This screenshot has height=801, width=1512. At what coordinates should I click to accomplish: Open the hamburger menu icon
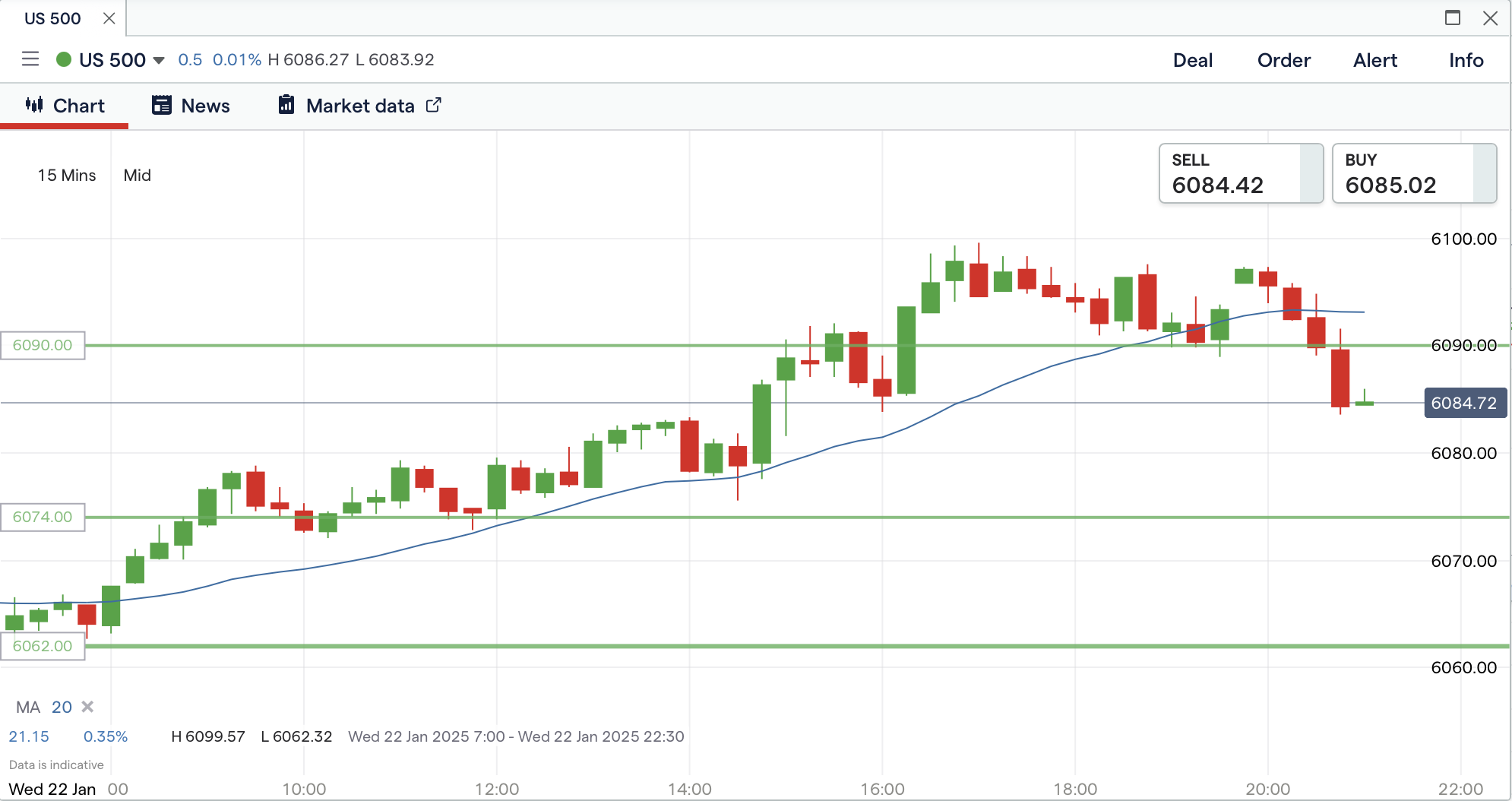pyautogui.click(x=30, y=59)
